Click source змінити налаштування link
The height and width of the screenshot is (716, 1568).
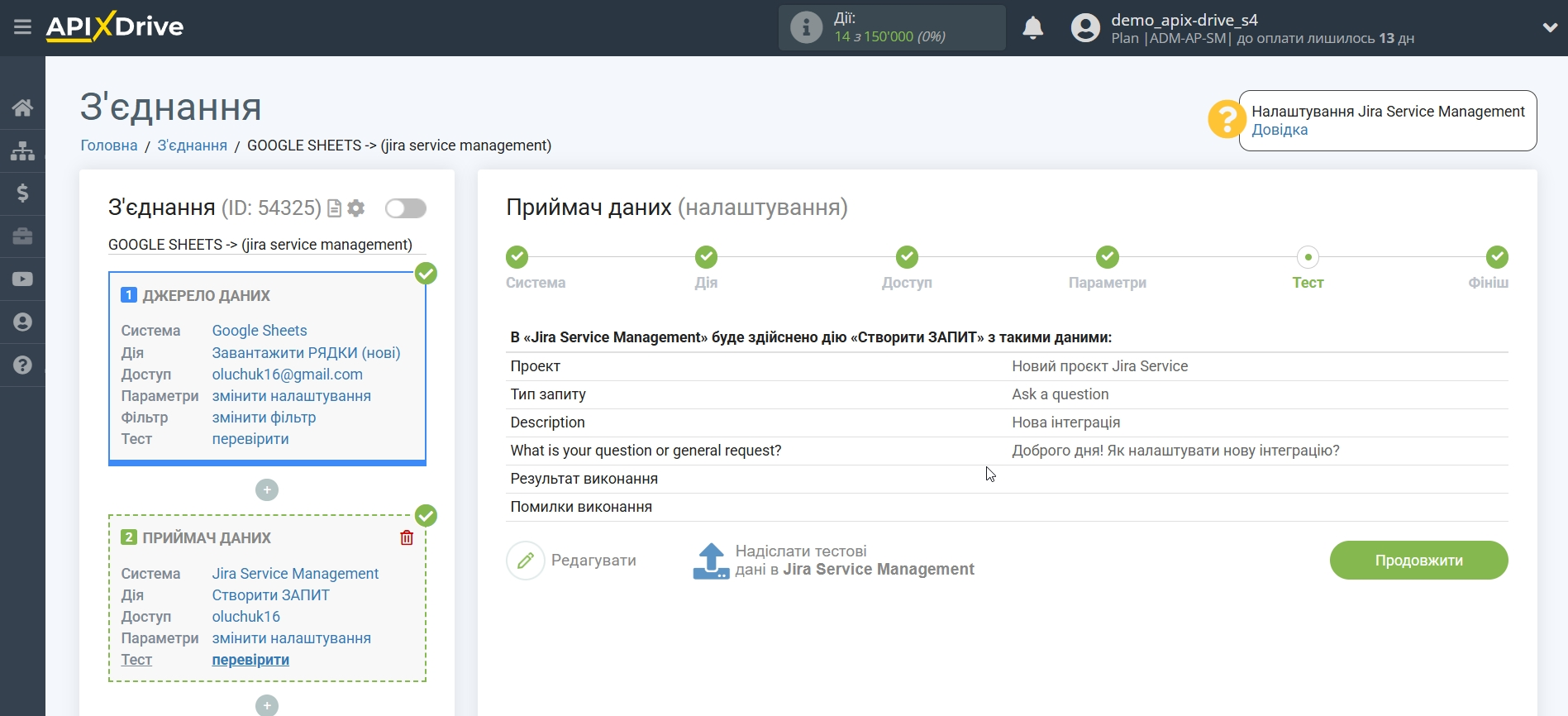click(291, 396)
